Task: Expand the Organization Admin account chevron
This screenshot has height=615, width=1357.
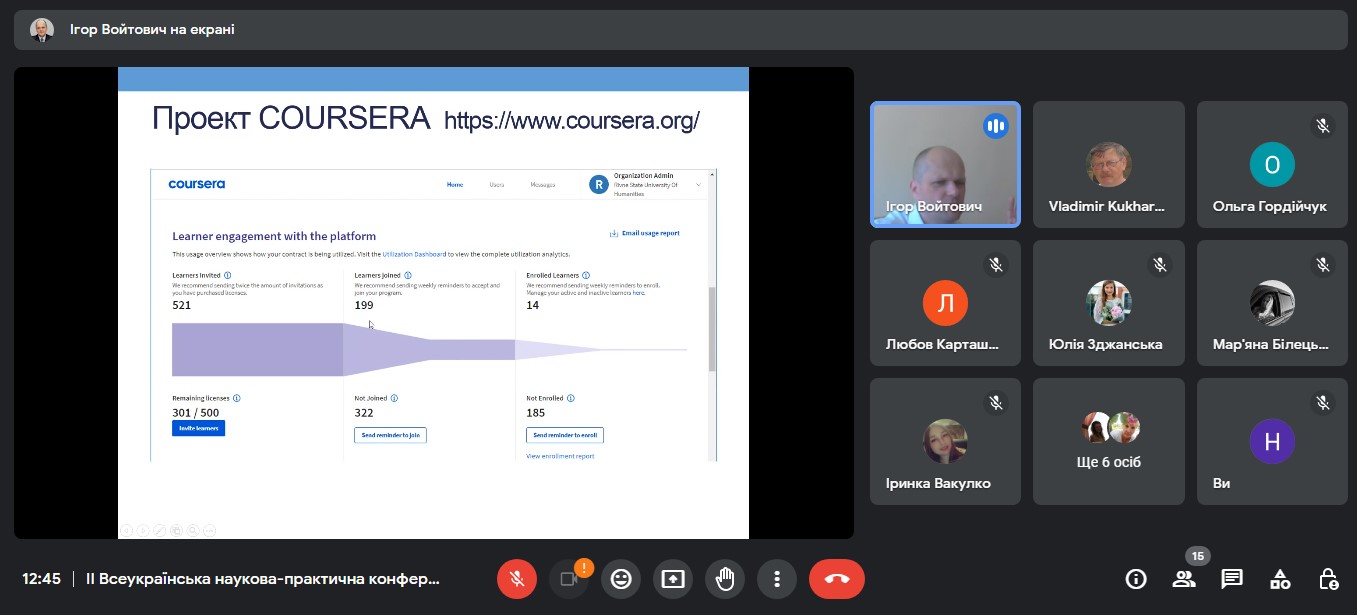Action: [x=698, y=184]
